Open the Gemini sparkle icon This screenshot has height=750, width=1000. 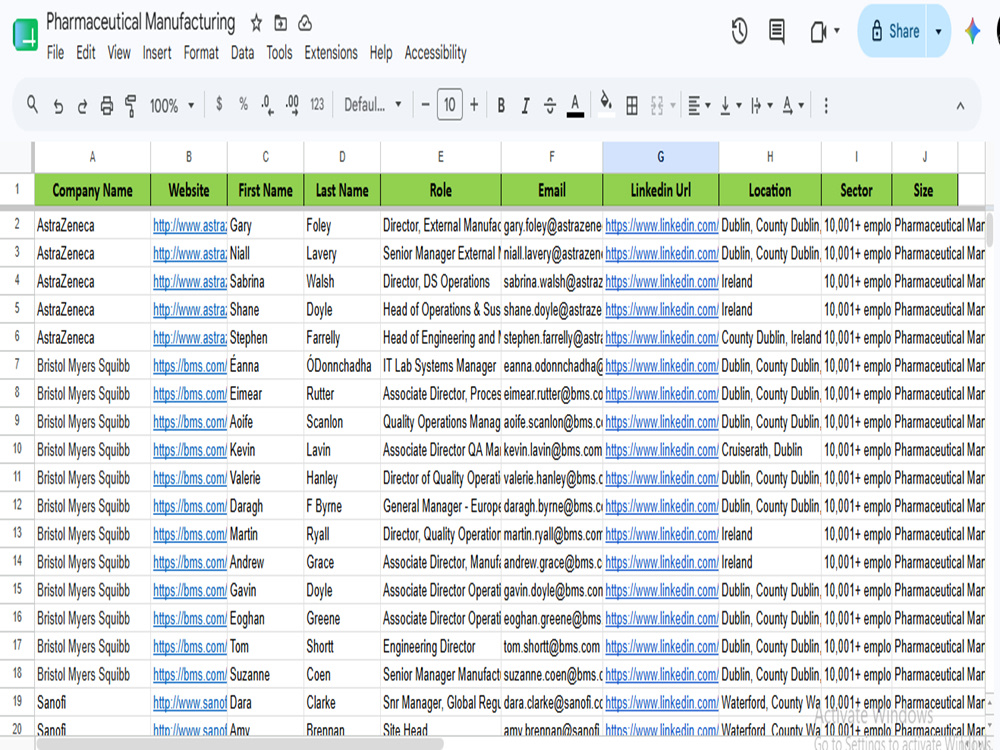(973, 31)
